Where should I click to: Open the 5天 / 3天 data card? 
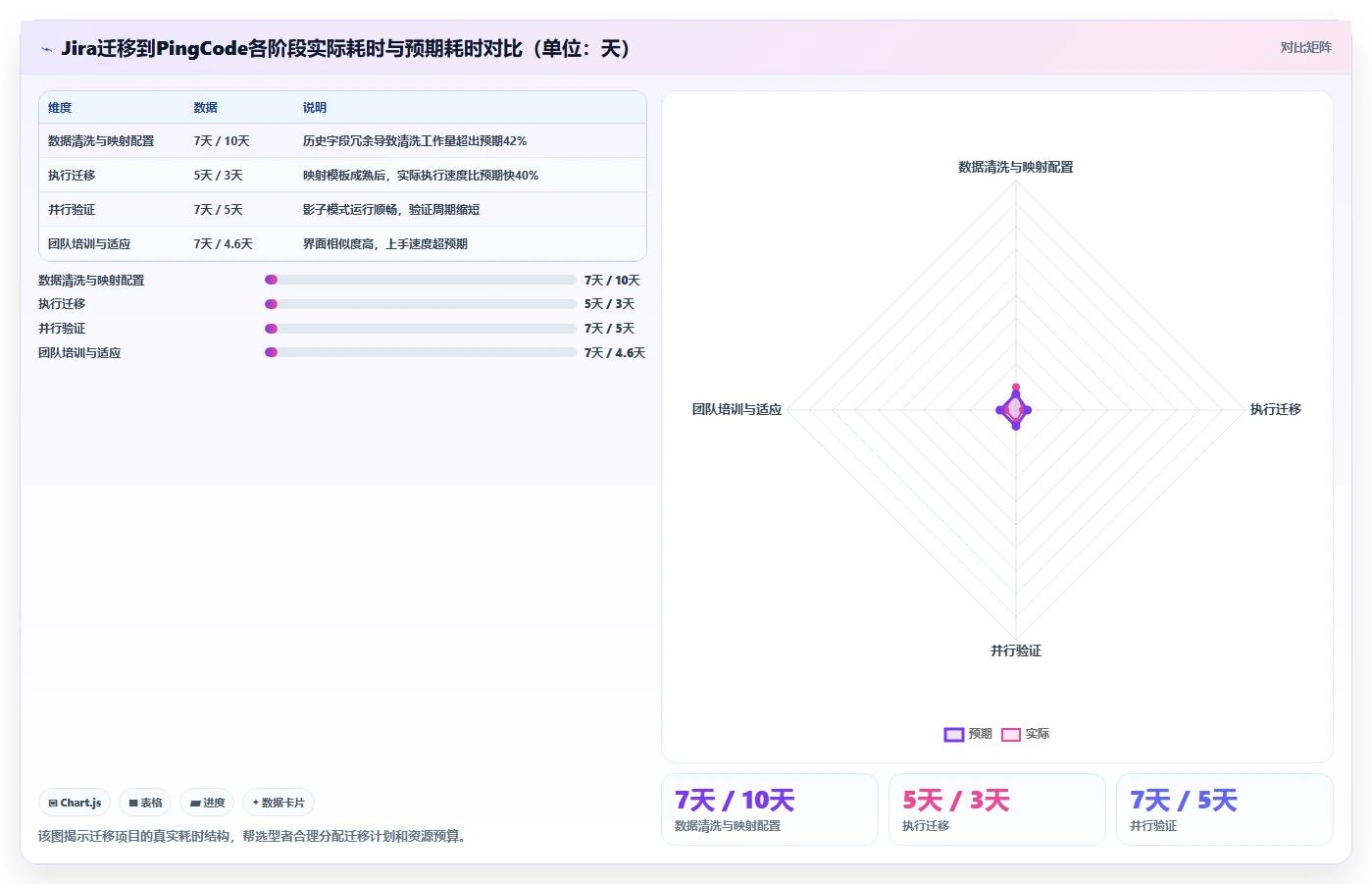[x=997, y=809]
